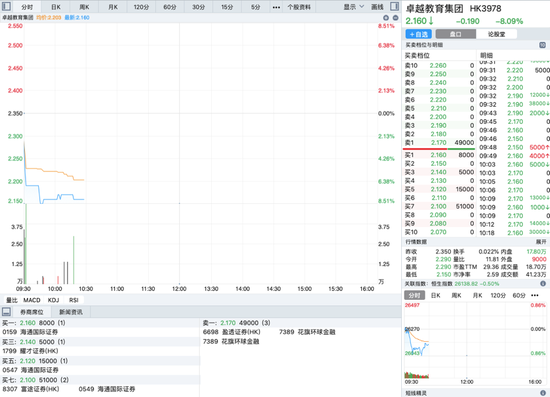Click the info icon next to 短线精灵

pos(543,393)
